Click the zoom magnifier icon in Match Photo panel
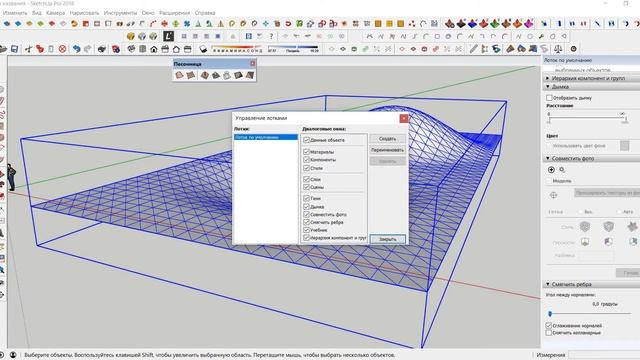The height and width of the screenshot is (360, 640). [562, 170]
